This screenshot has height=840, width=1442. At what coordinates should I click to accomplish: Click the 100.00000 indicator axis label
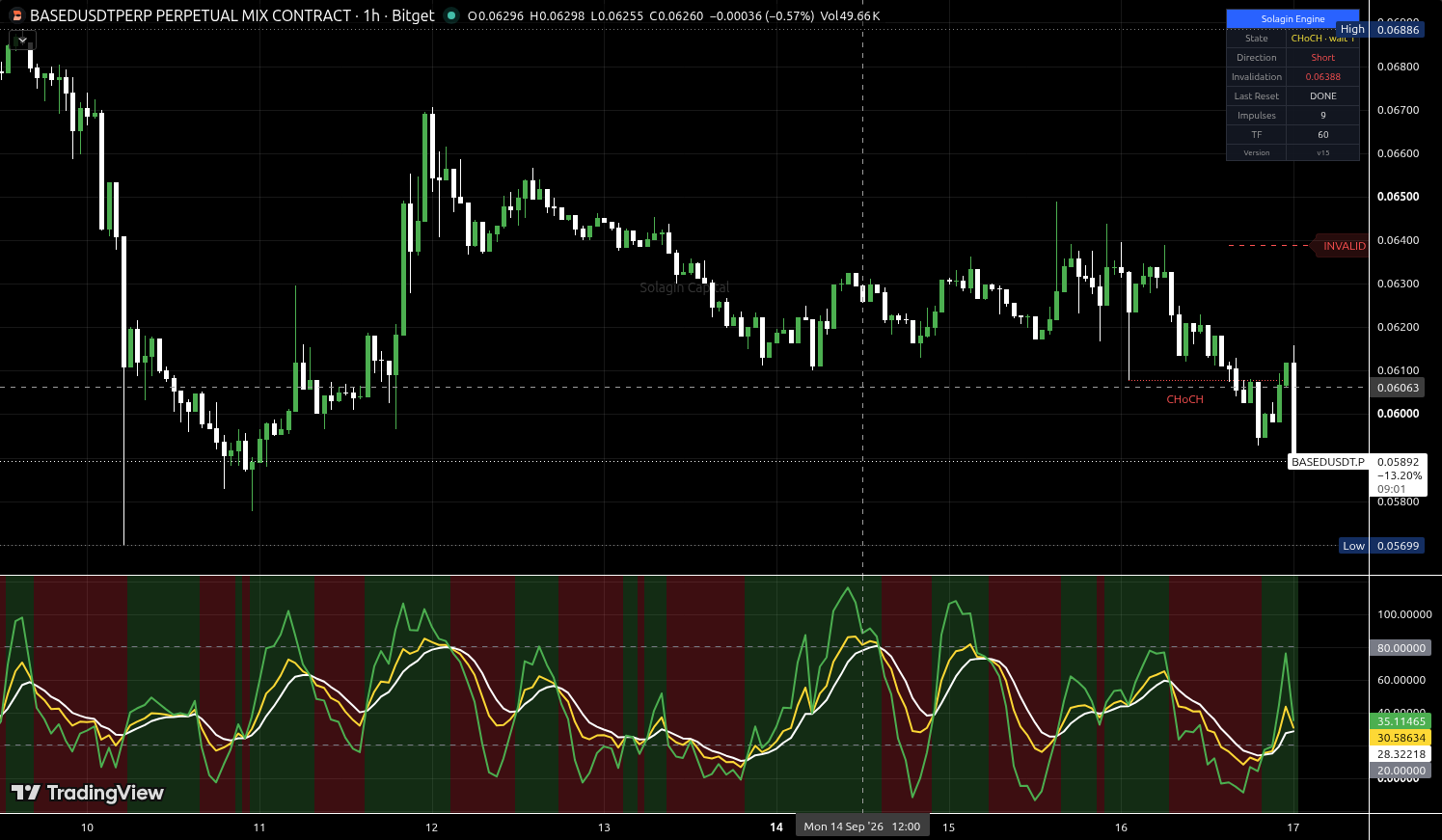[1404, 614]
